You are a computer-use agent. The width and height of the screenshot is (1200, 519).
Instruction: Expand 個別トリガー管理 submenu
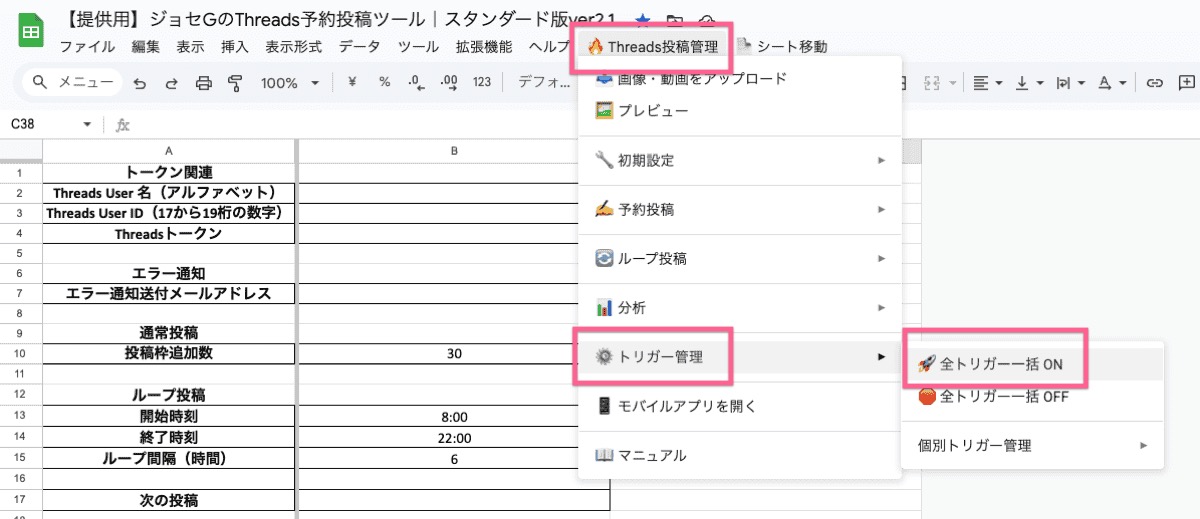point(1033,445)
